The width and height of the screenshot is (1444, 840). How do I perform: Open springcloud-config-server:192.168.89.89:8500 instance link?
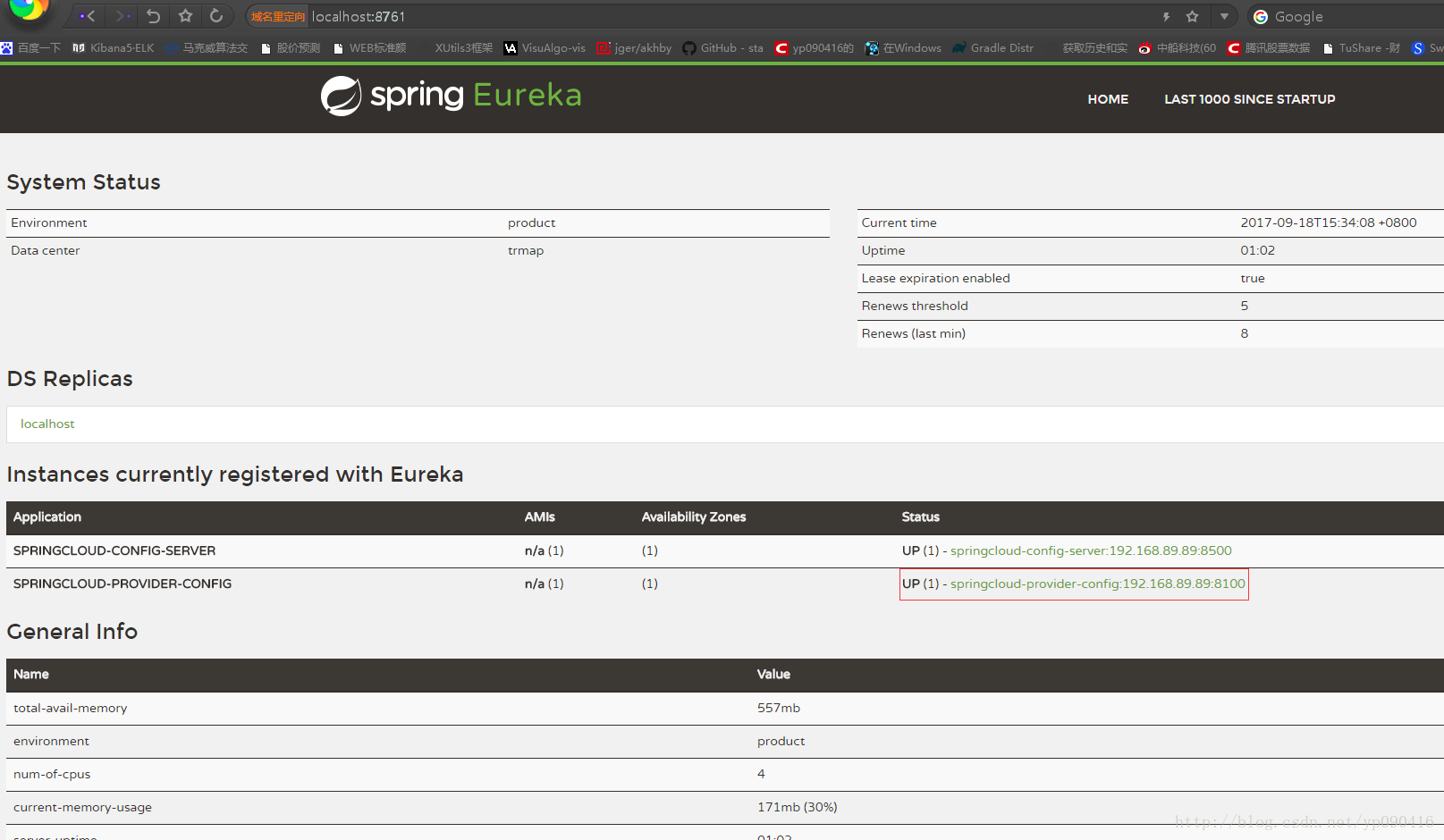click(x=1091, y=550)
